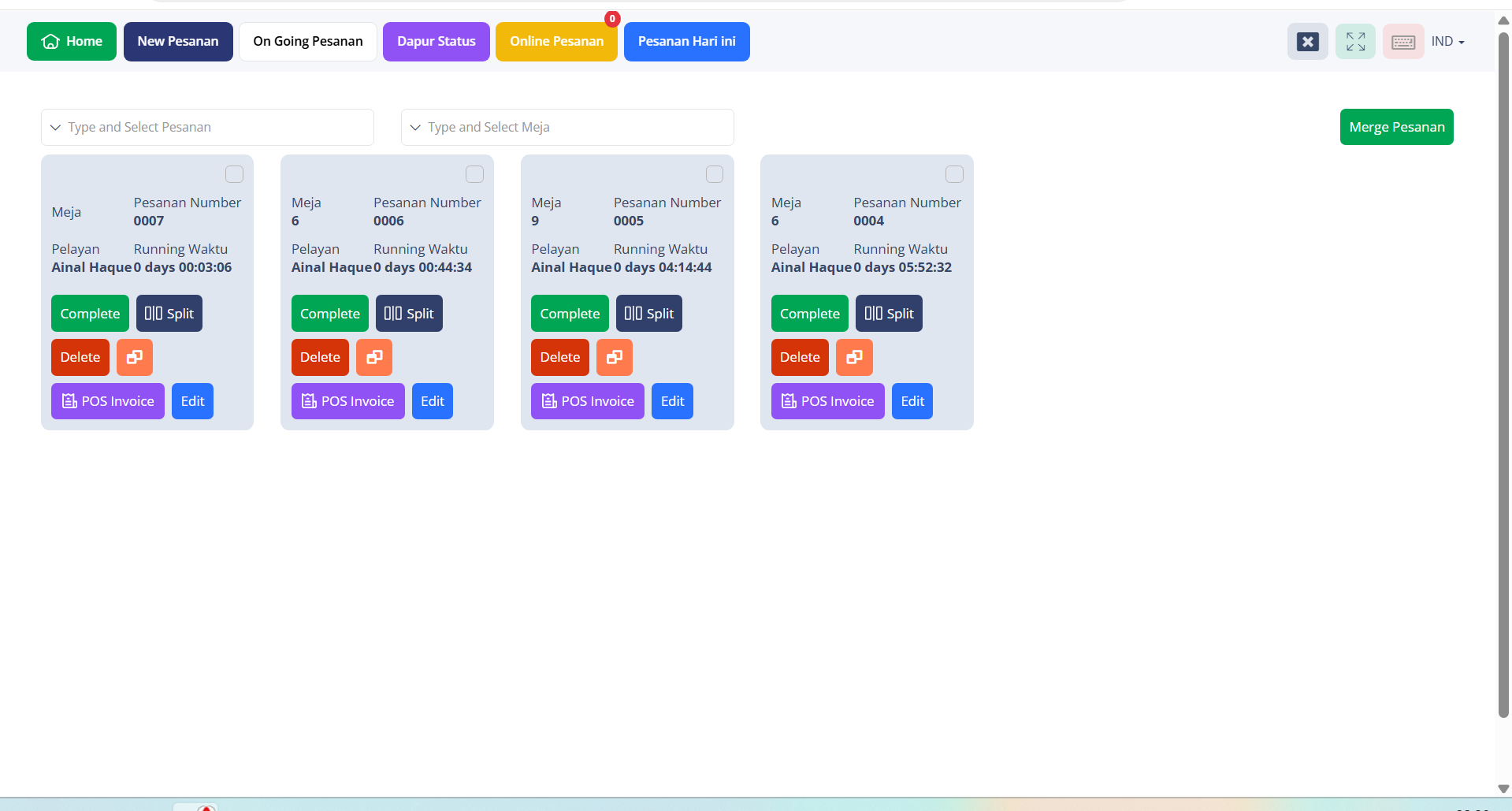Click the orange duplicate icon on order 0007
Image resolution: width=1512 pixels, height=811 pixels.
pos(135,357)
